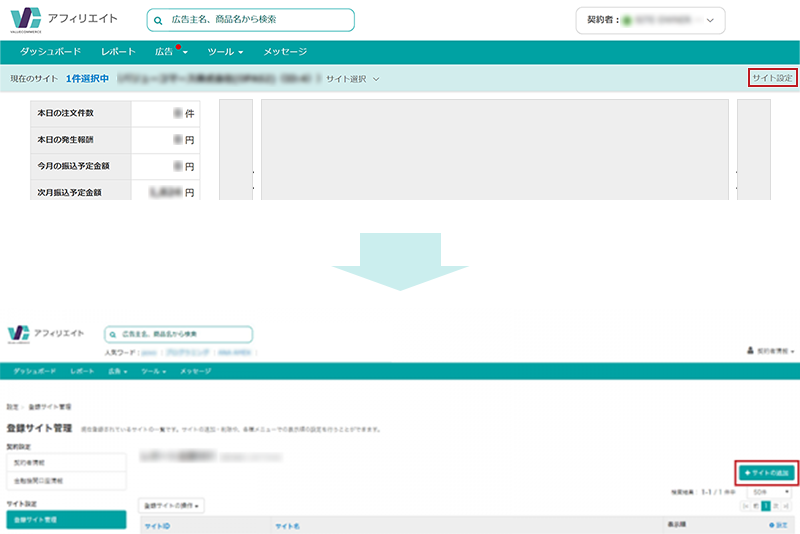Open the 登録サイトの操作 dropdown
This screenshot has width=800, height=534.
pos(169,507)
